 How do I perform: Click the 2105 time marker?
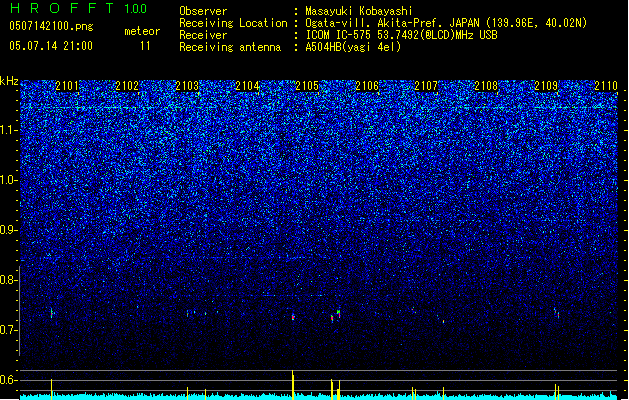pyautogui.click(x=307, y=86)
